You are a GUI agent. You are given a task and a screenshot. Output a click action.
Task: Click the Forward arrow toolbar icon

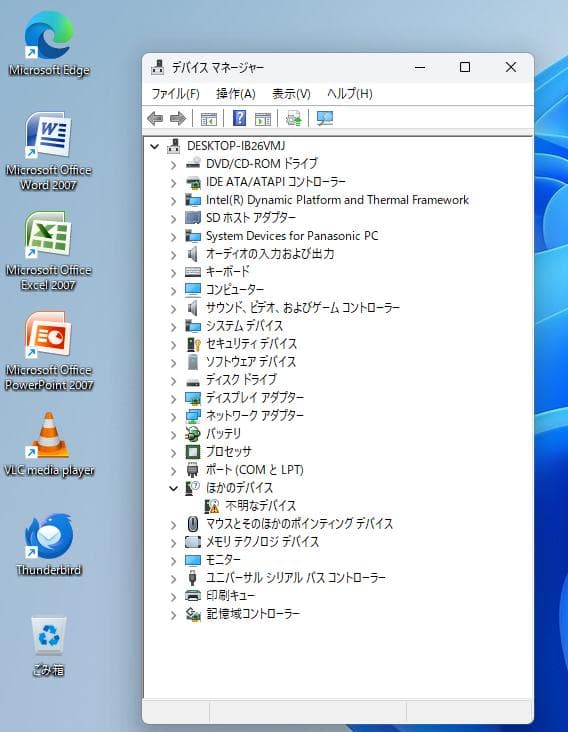pos(178,119)
